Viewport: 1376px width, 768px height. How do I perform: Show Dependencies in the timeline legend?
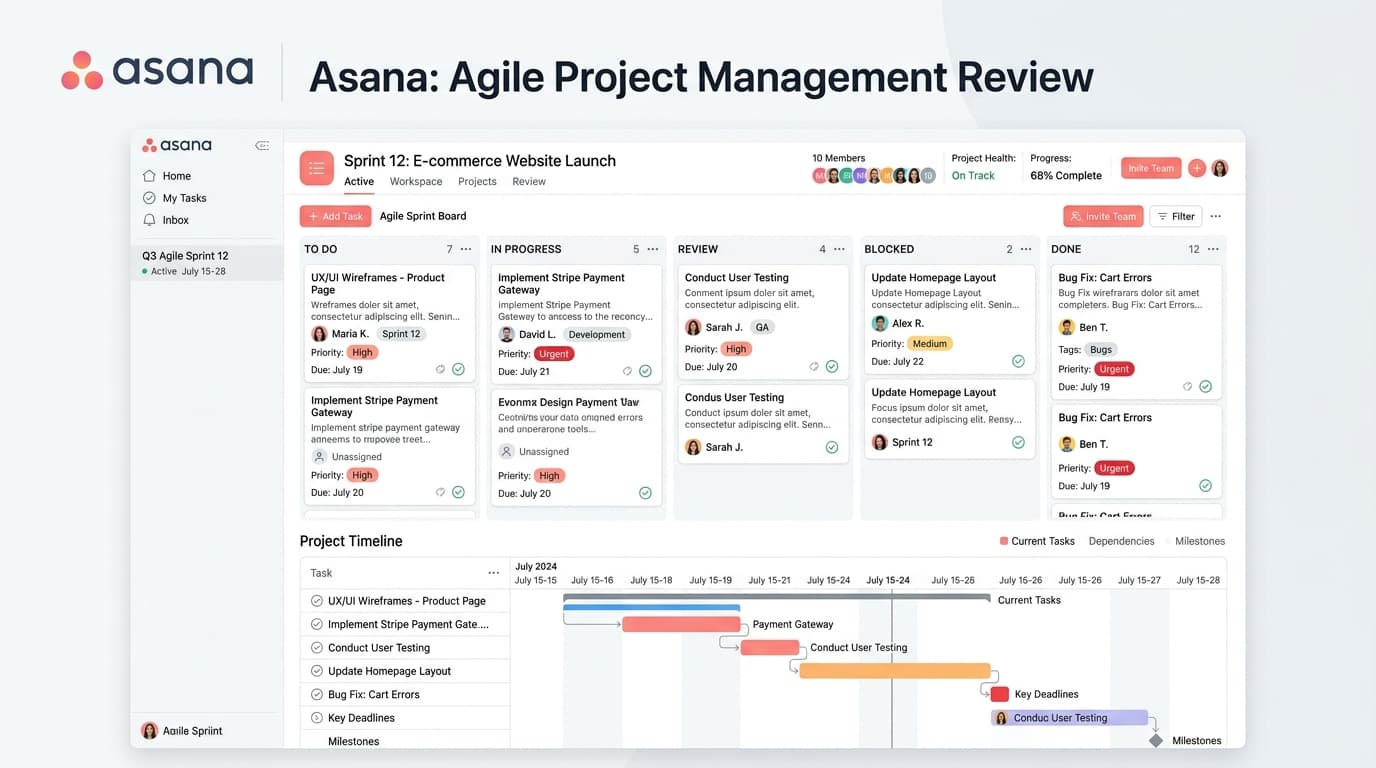pos(1121,541)
